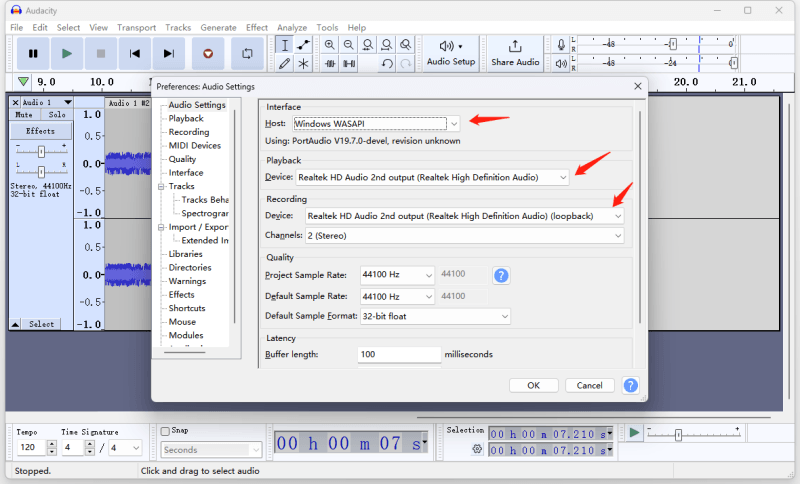Open the Effect menu
800x484 pixels.
257,28
